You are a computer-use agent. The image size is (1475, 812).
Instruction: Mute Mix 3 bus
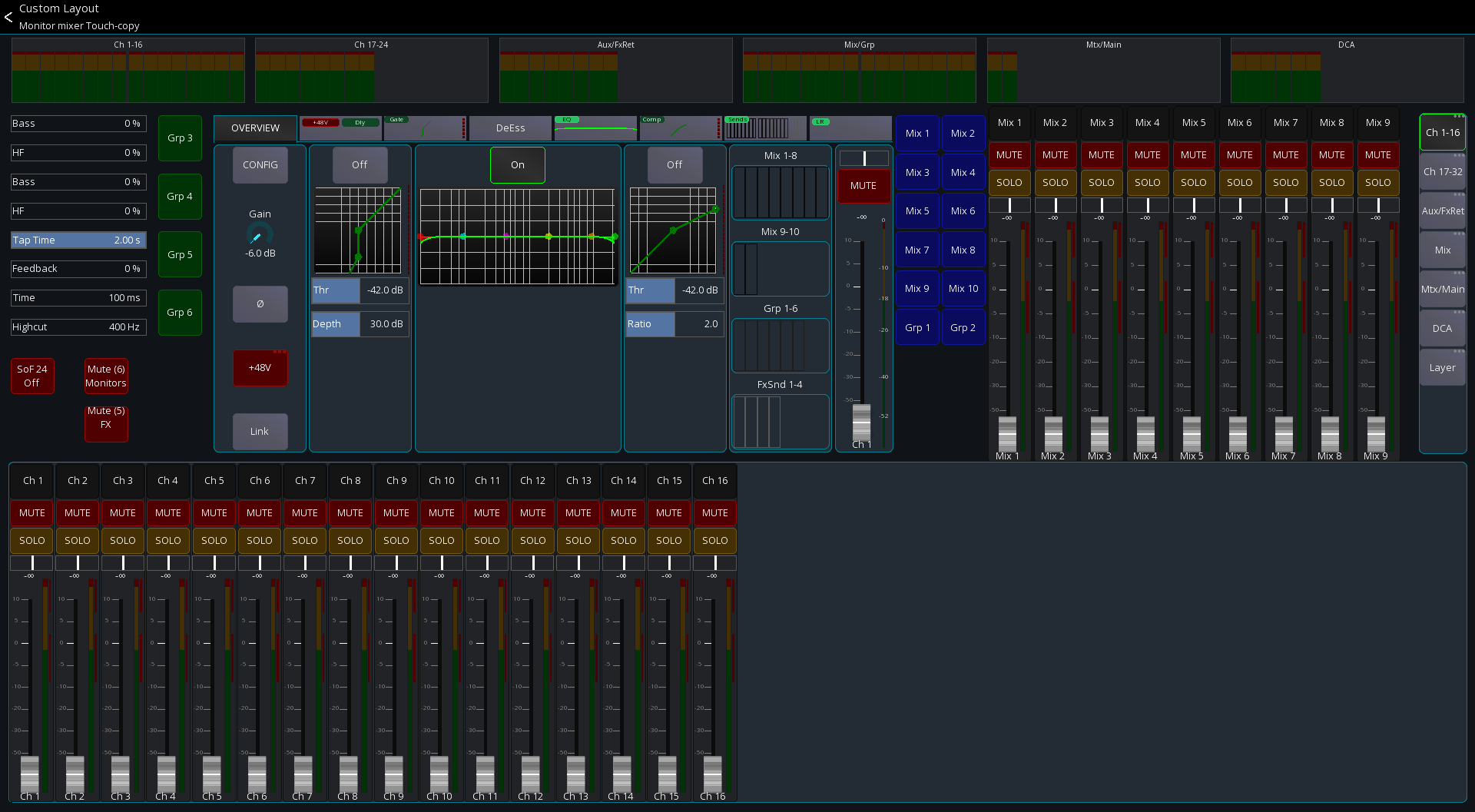coord(1102,155)
